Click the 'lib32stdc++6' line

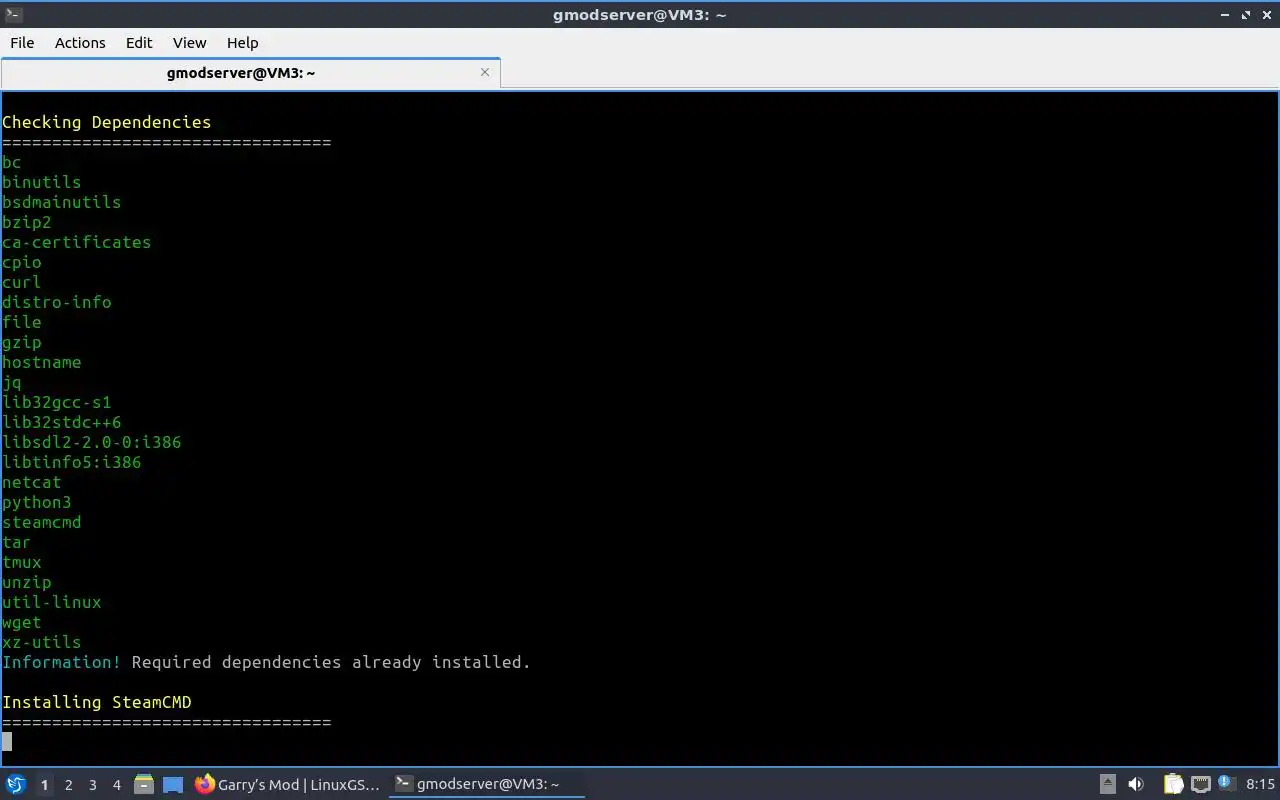tap(61, 422)
